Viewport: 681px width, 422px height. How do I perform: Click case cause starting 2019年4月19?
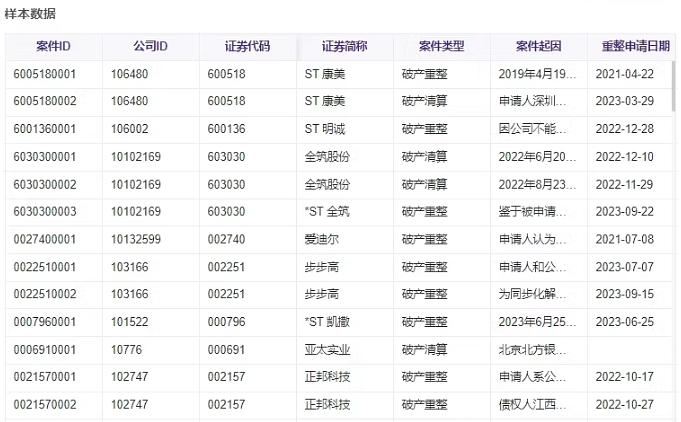(x=537, y=74)
